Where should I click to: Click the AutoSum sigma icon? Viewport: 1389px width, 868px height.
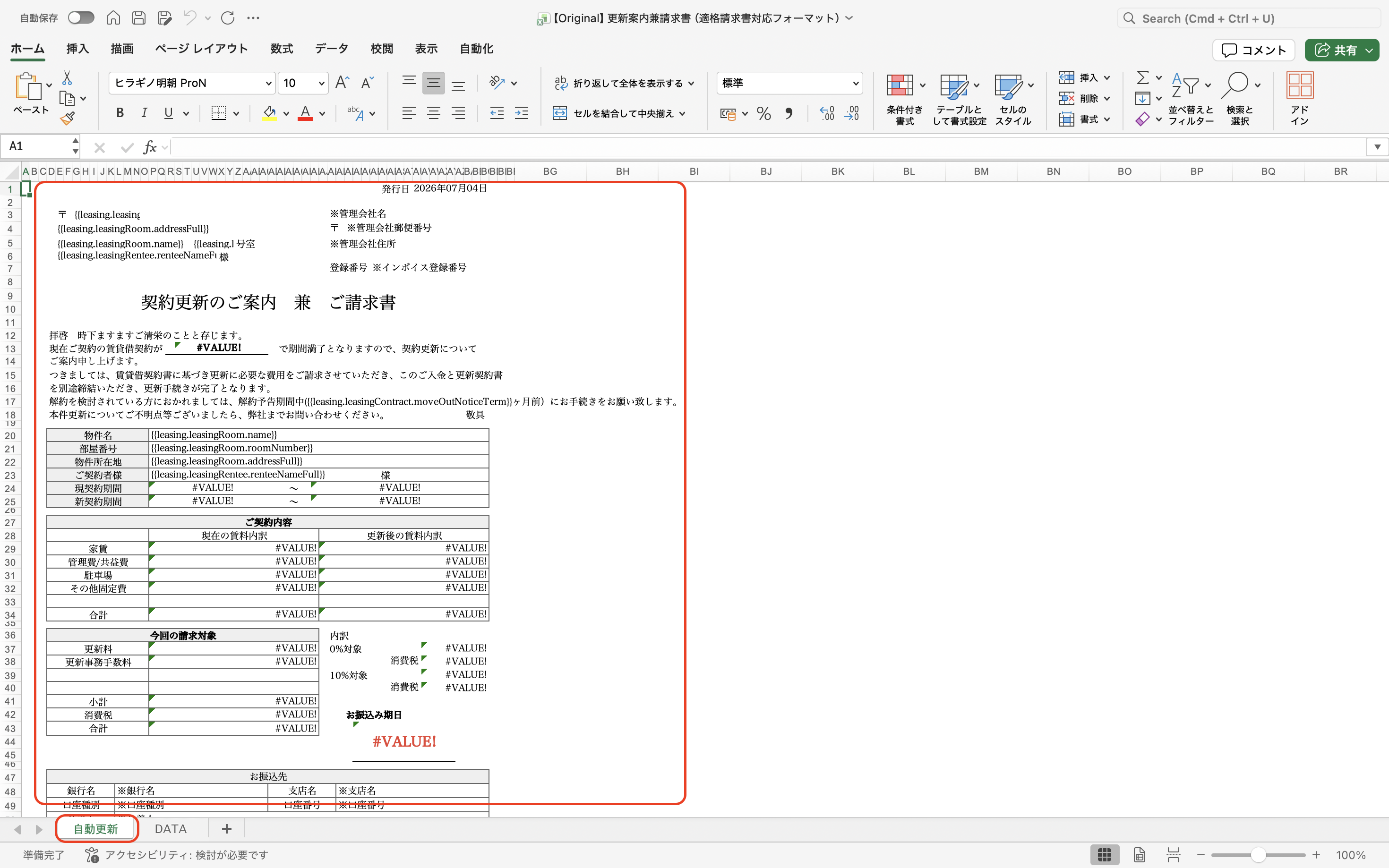pos(1143,77)
